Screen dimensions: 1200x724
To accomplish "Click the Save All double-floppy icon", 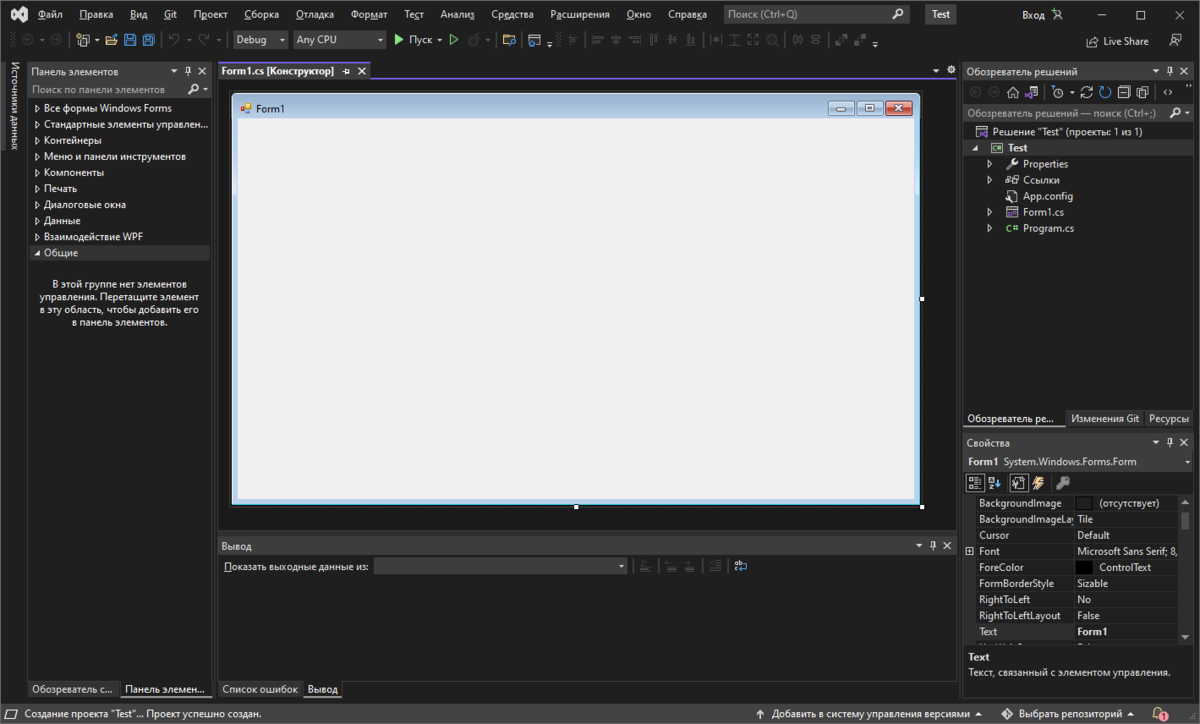I will coord(148,40).
